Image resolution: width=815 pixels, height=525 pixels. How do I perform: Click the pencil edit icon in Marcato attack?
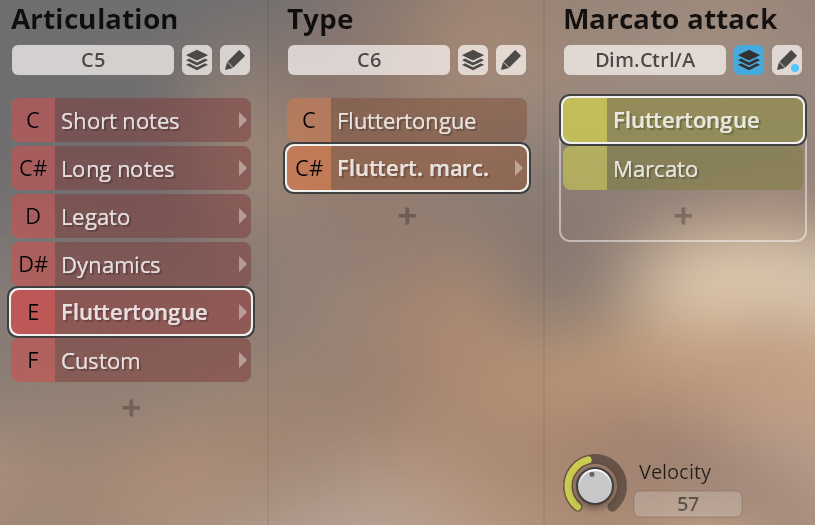787,60
